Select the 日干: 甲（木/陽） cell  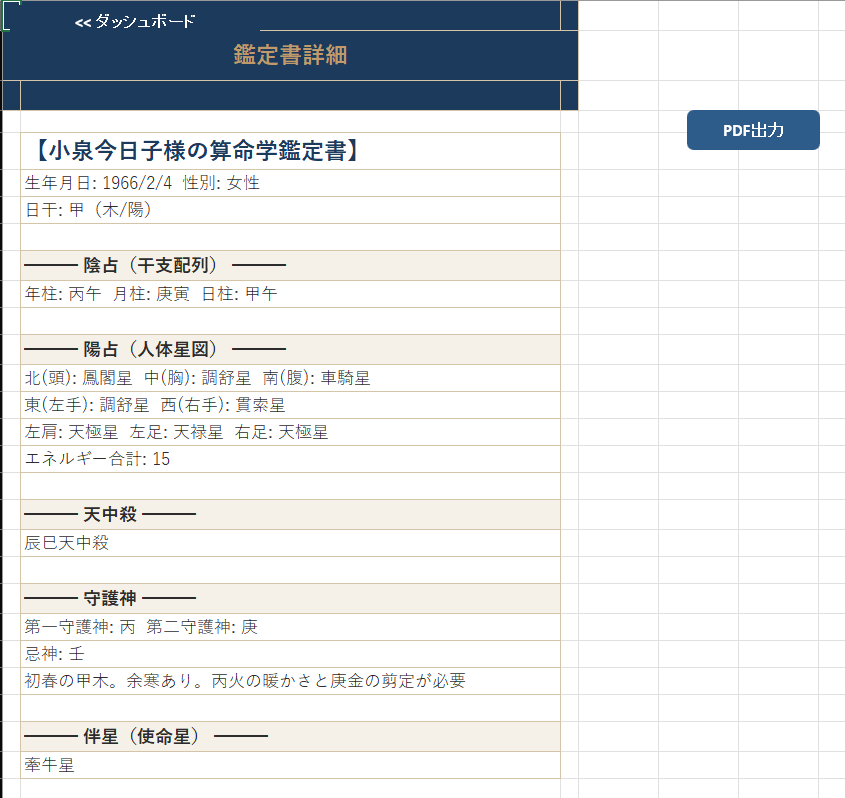290,210
